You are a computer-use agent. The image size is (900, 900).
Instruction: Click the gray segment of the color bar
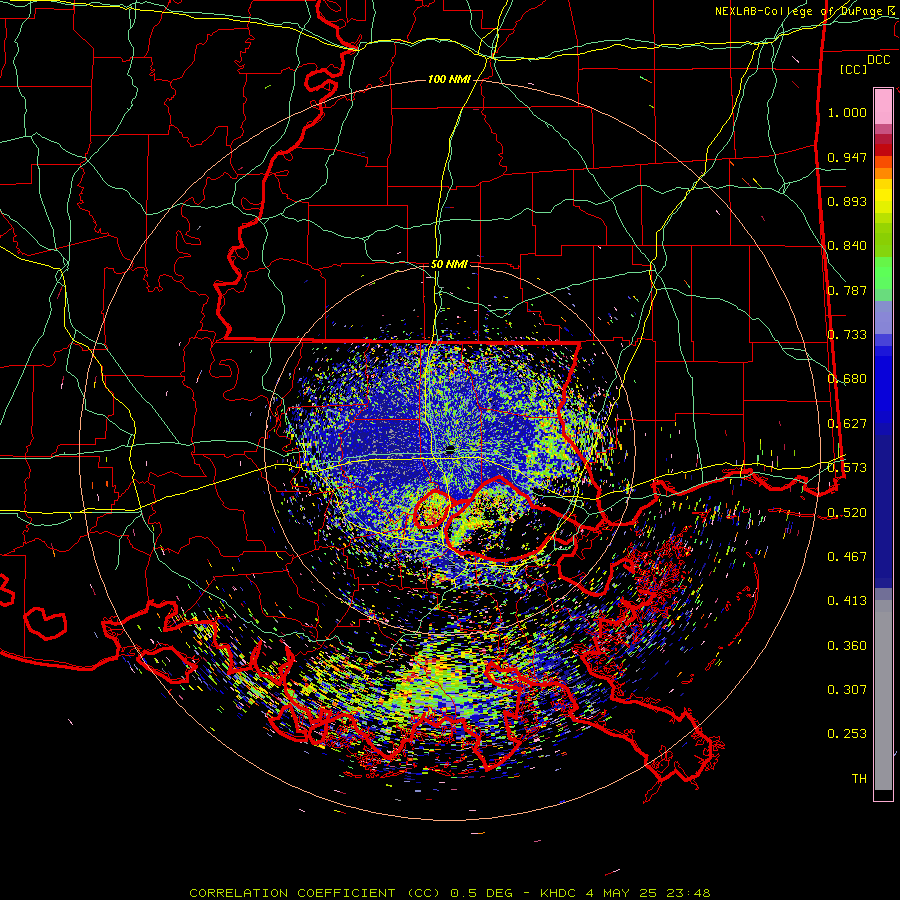pos(883,695)
